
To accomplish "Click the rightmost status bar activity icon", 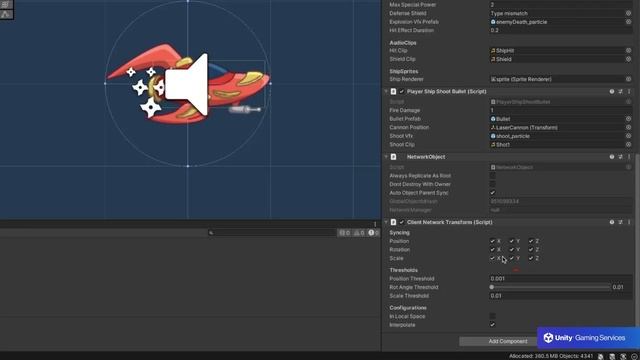I will pos(634,356).
